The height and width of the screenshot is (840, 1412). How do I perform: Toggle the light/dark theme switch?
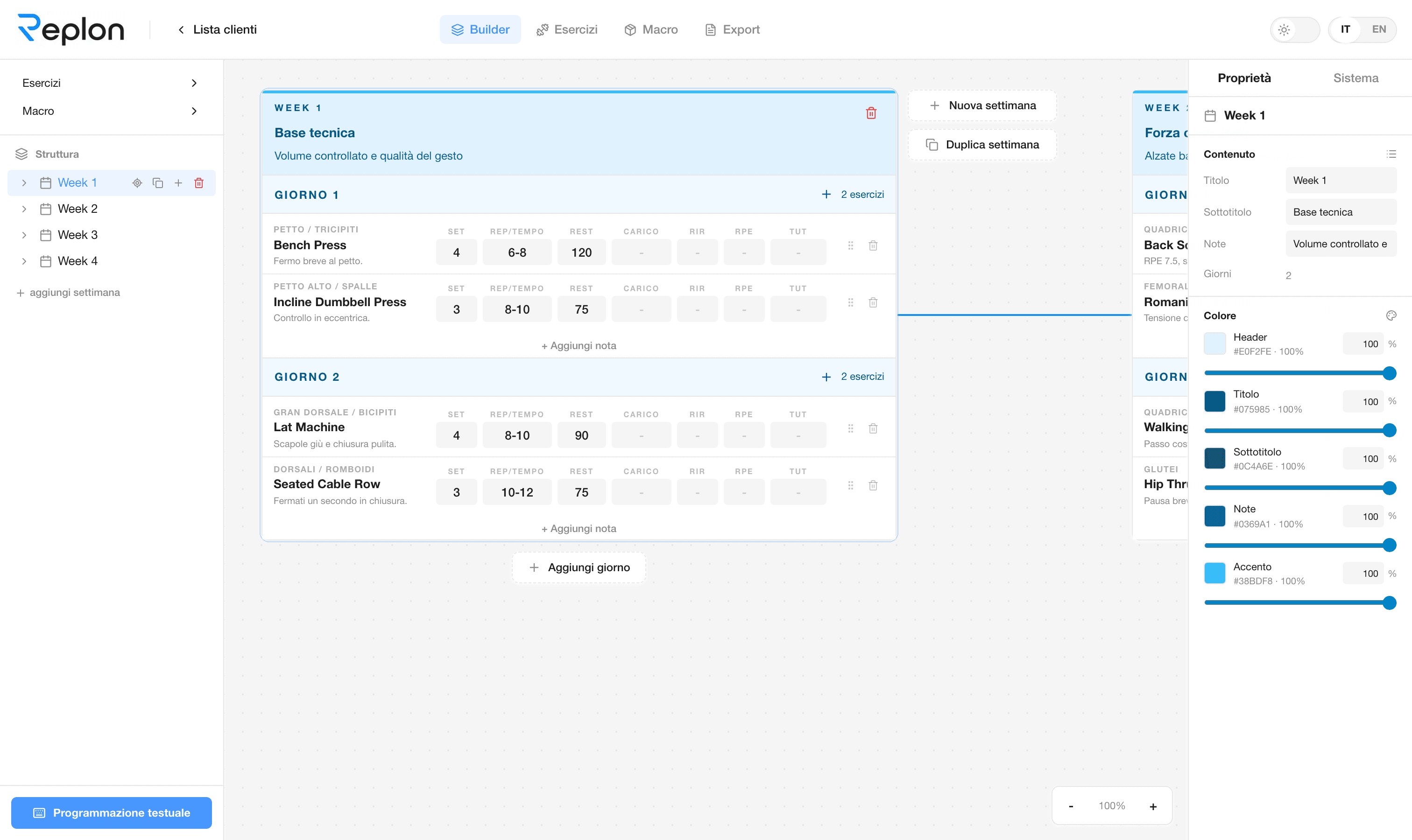point(1295,29)
